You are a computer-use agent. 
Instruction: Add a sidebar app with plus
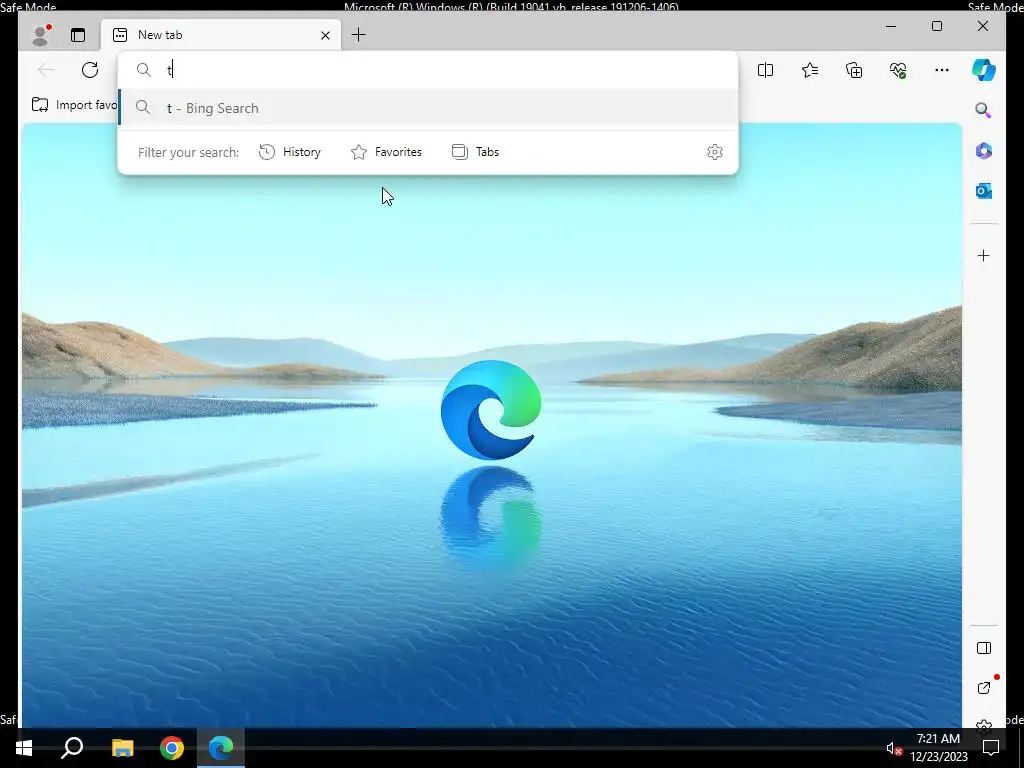984,255
